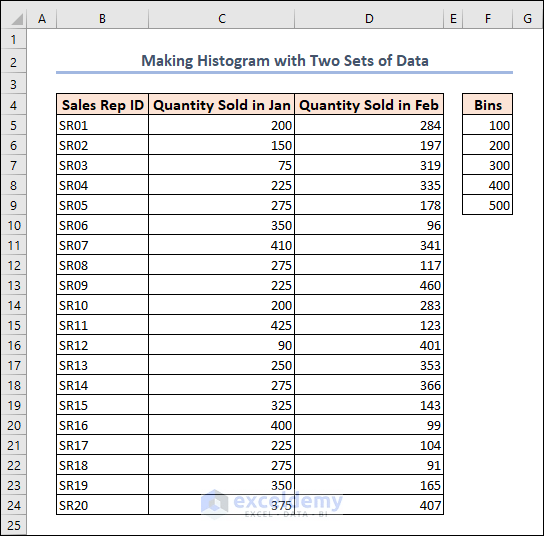This screenshot has height=536, width=544.
Task: Select cell containing SR12
Action: pos(102,345)
